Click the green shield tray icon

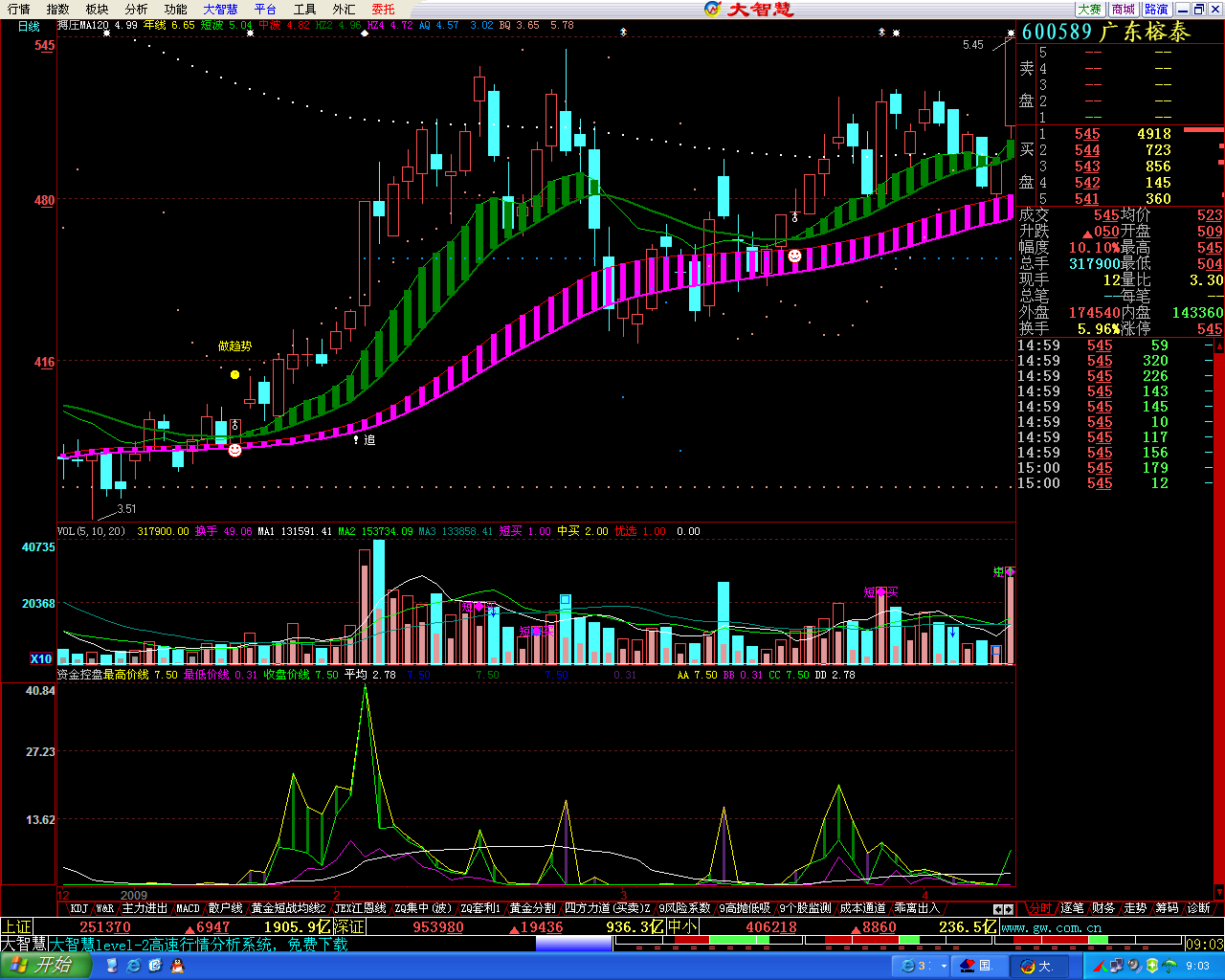(1151, 967)
